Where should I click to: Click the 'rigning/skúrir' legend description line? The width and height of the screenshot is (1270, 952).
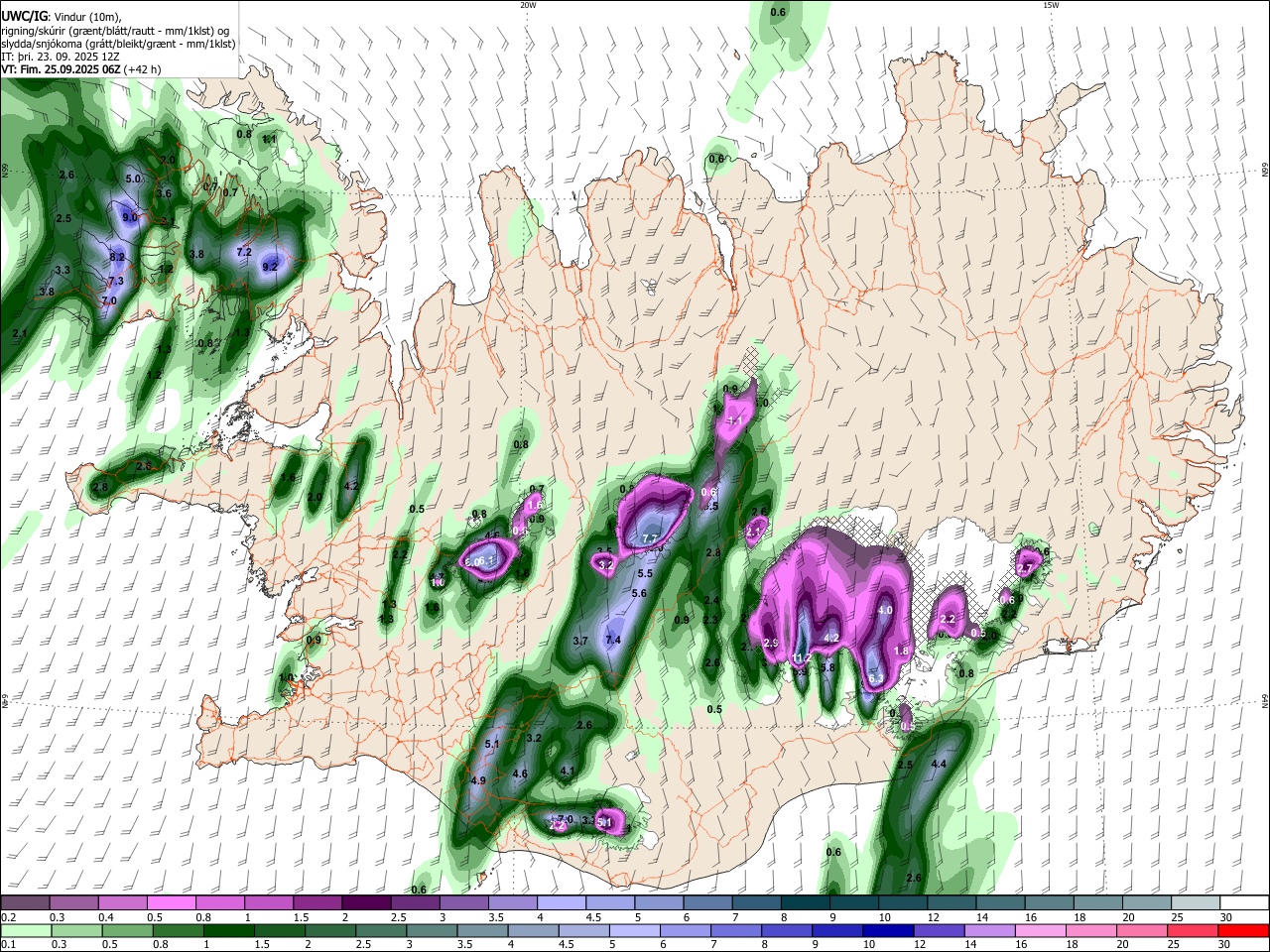click(117, 30)
